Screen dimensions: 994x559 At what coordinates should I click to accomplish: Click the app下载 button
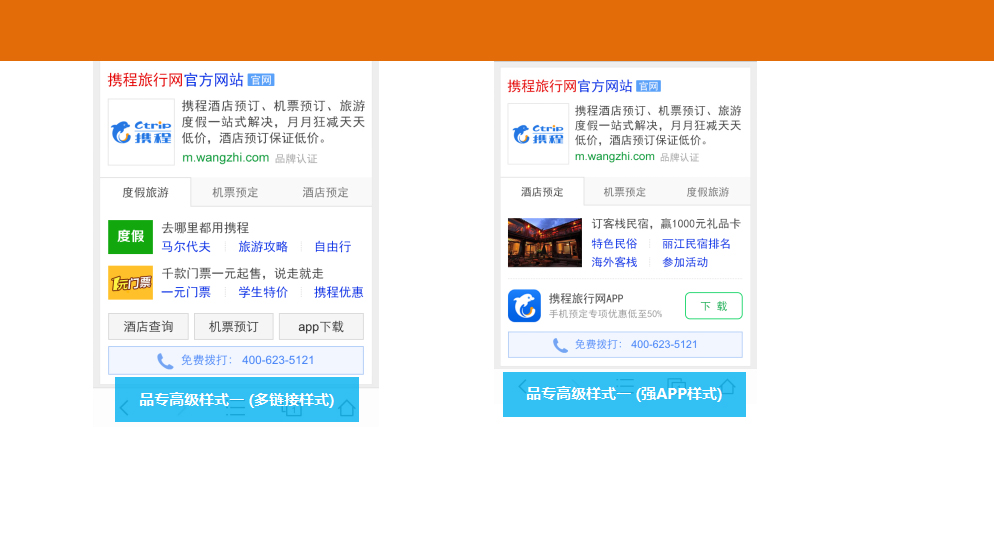click(321, 326)
